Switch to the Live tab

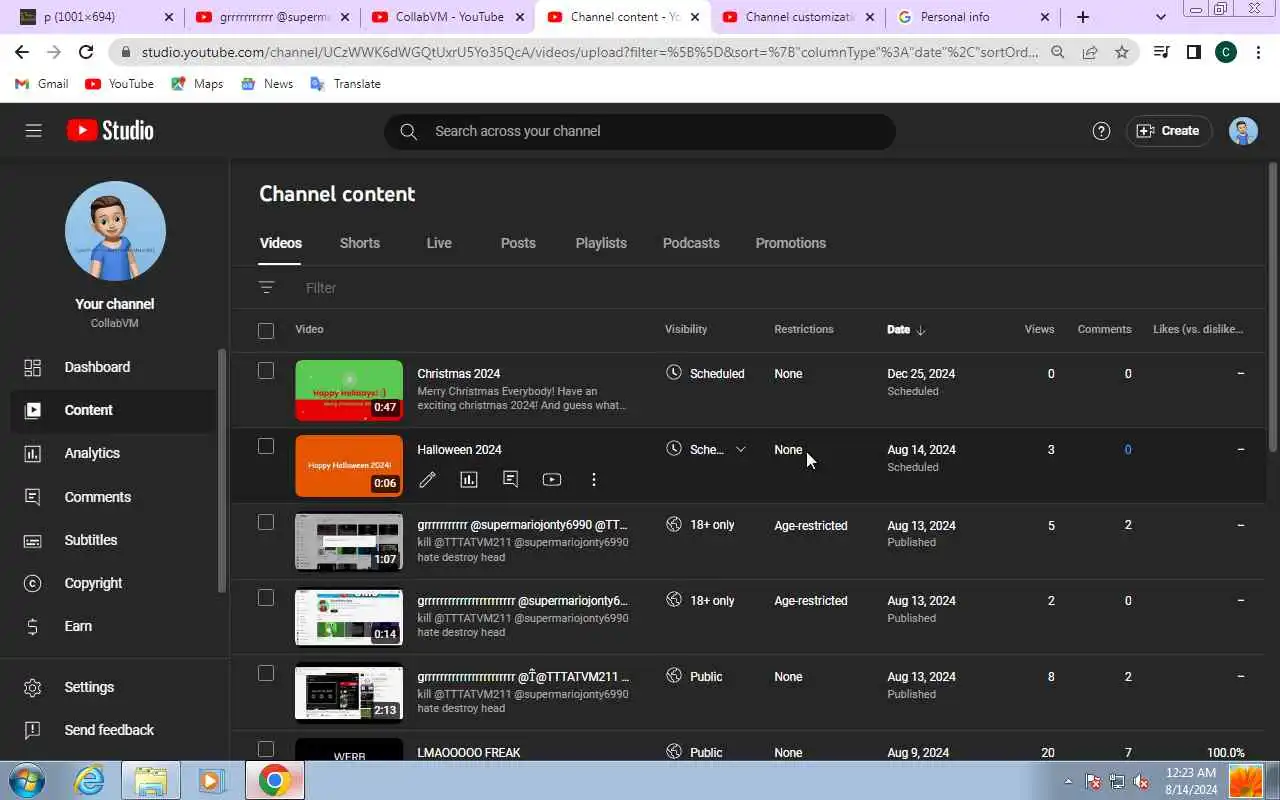439,243
